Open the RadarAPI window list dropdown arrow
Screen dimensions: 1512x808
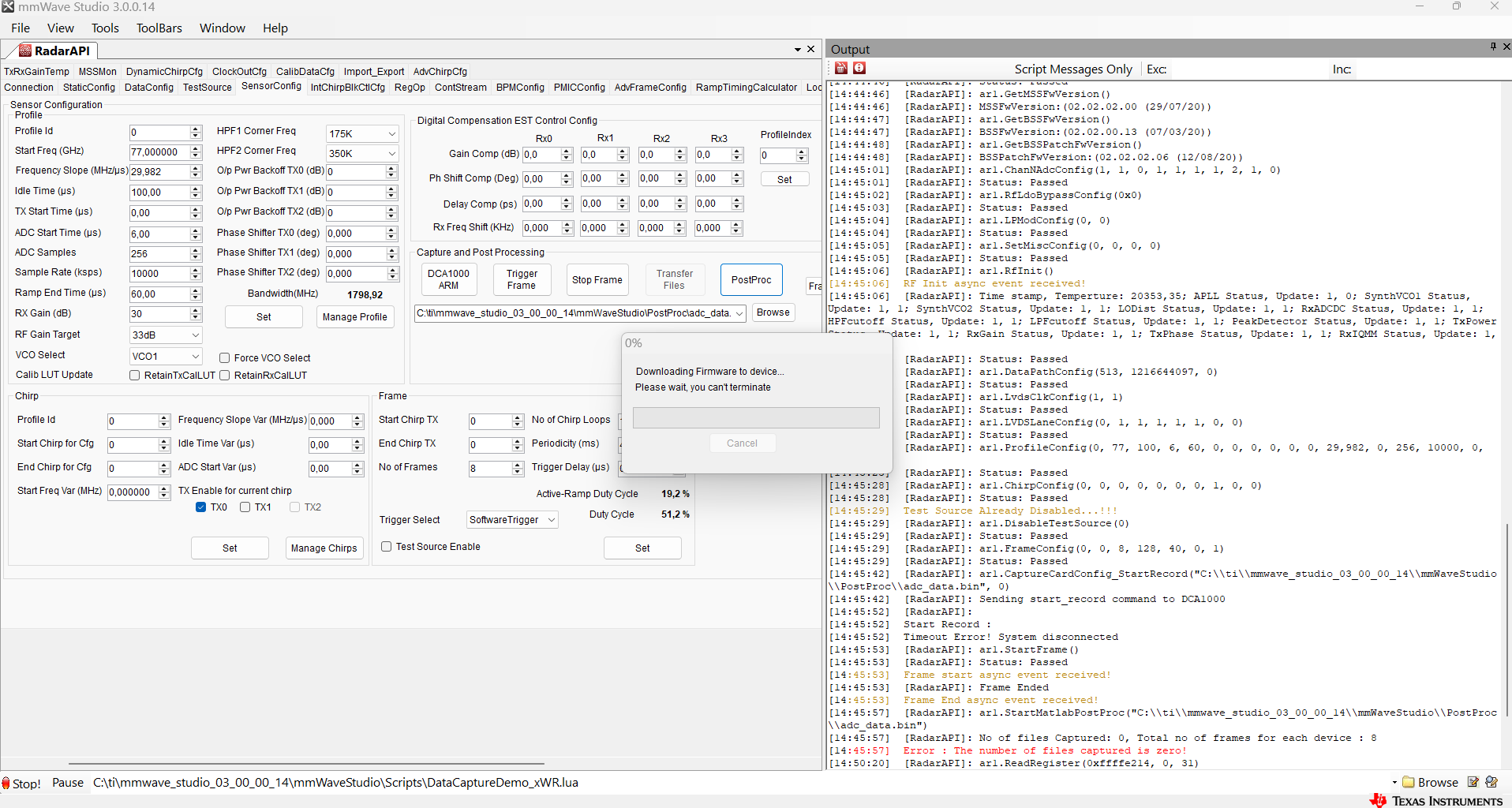(797, 50)
